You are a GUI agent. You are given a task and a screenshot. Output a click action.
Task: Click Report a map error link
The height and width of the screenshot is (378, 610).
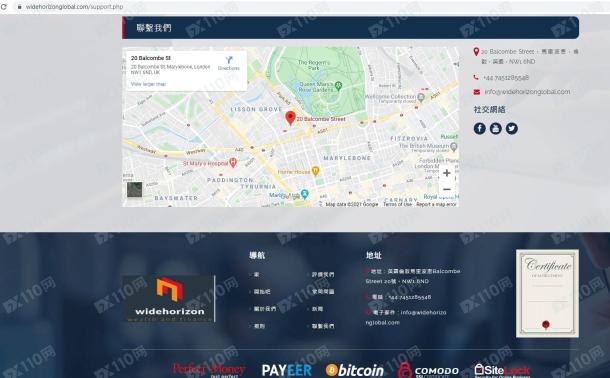pos(436,204)
